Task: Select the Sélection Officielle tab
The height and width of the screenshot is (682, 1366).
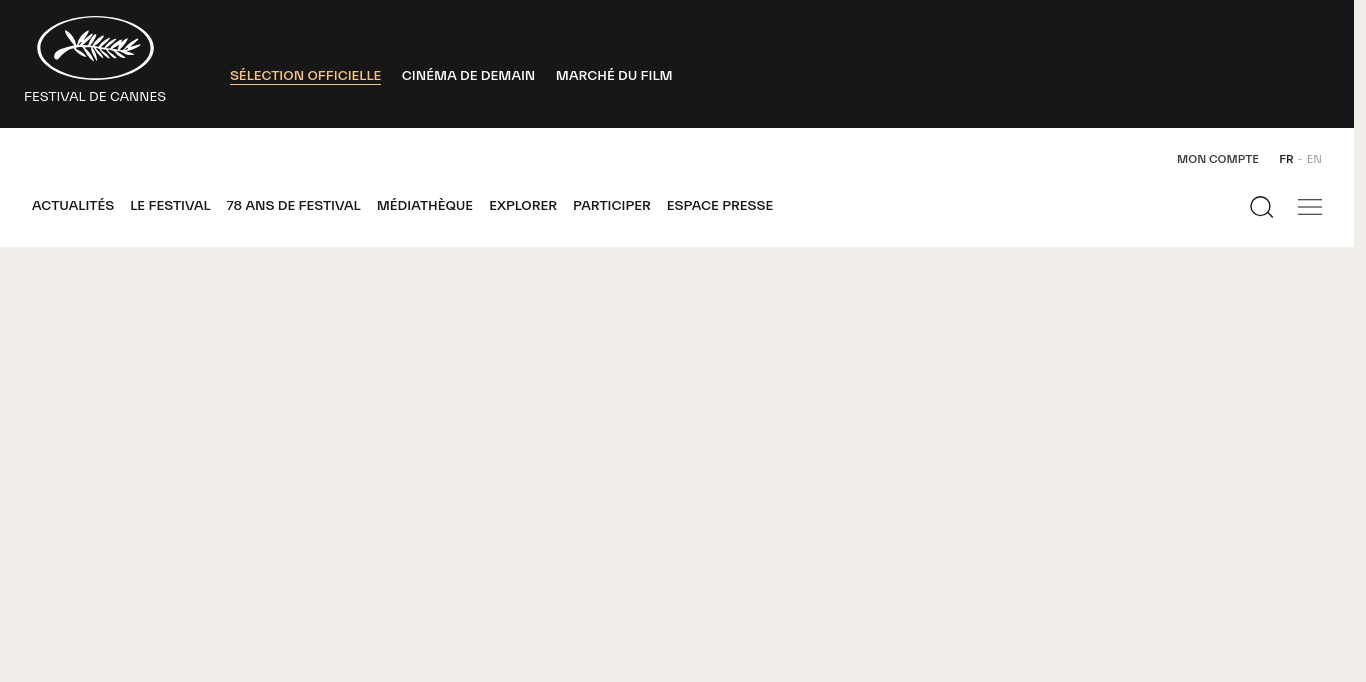Action: pyautogui.click(x=305, y=76)
